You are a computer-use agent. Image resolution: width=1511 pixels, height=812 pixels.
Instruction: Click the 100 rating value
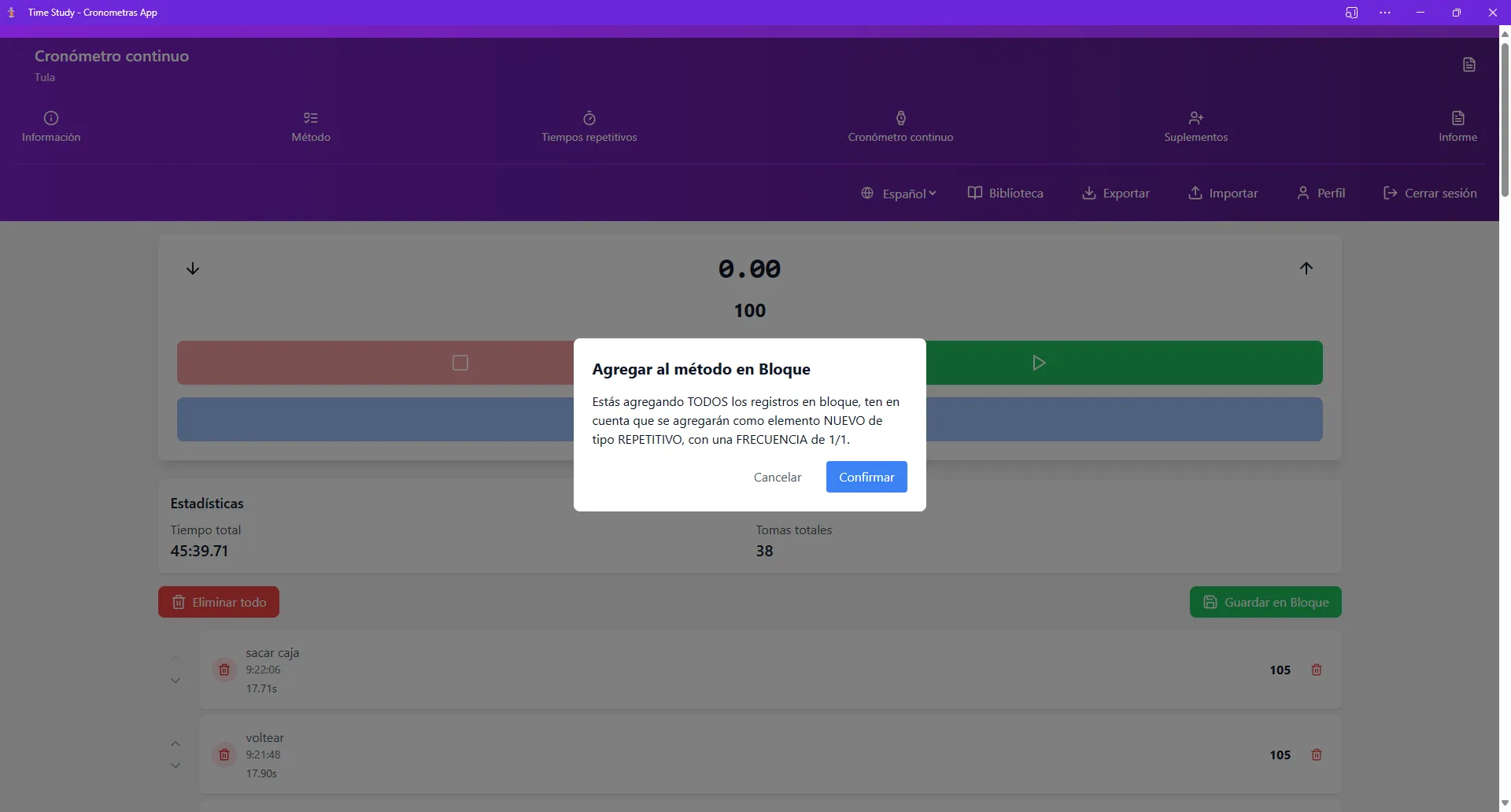pyautogui.click(x=750, y=311)
